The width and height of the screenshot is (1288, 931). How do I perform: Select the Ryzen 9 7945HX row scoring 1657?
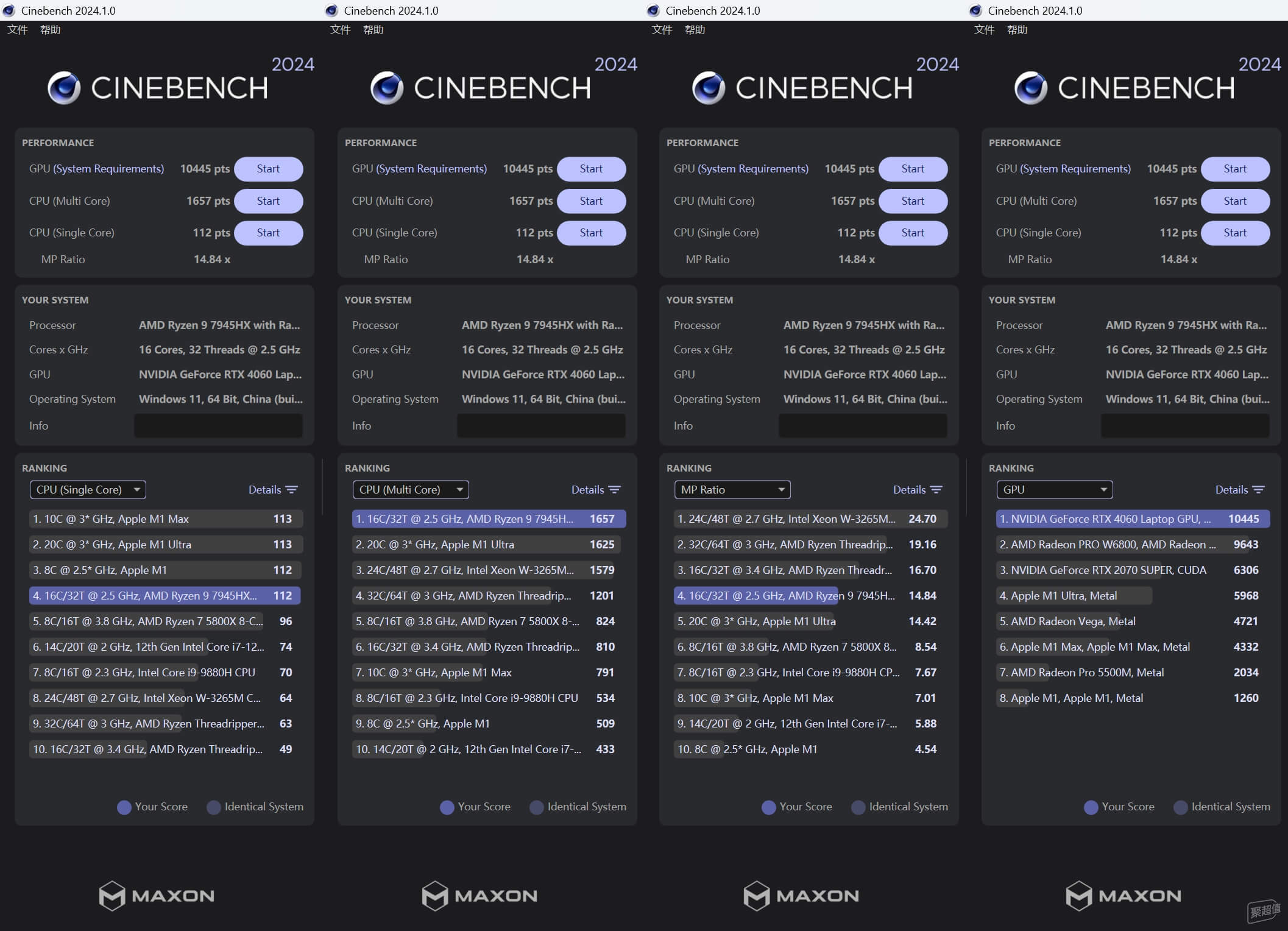tap(489, 519)
